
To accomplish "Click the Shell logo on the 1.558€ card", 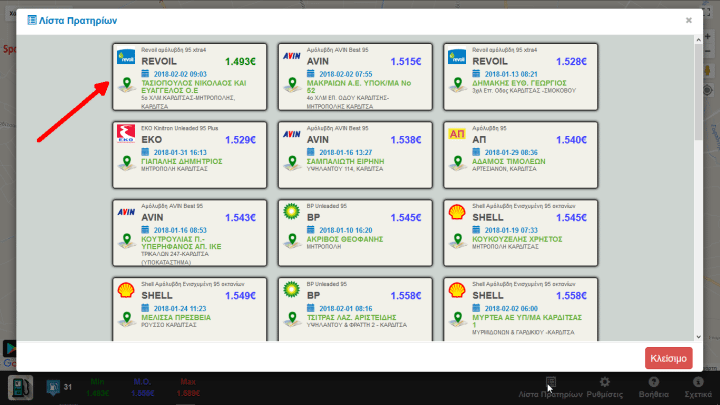I will tap(457, 290).
